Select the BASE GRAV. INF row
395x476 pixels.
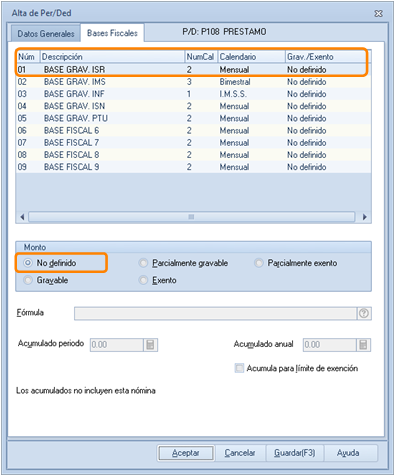tap(193, 94)
